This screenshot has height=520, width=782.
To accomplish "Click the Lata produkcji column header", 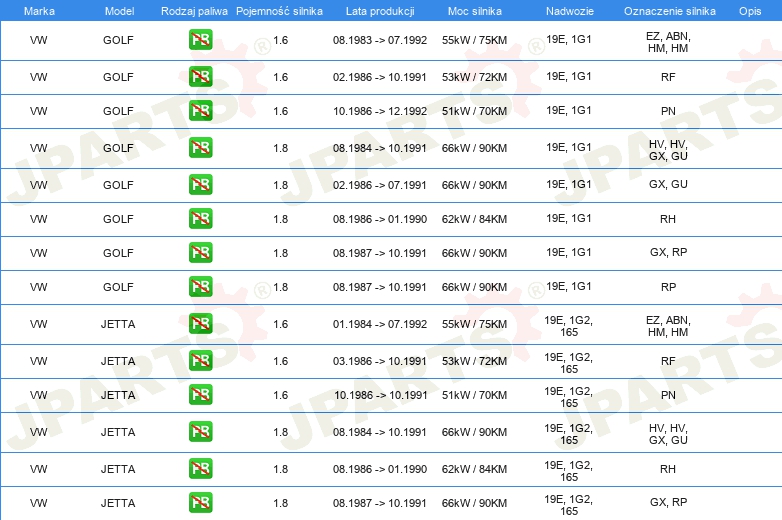I will 380,11.
